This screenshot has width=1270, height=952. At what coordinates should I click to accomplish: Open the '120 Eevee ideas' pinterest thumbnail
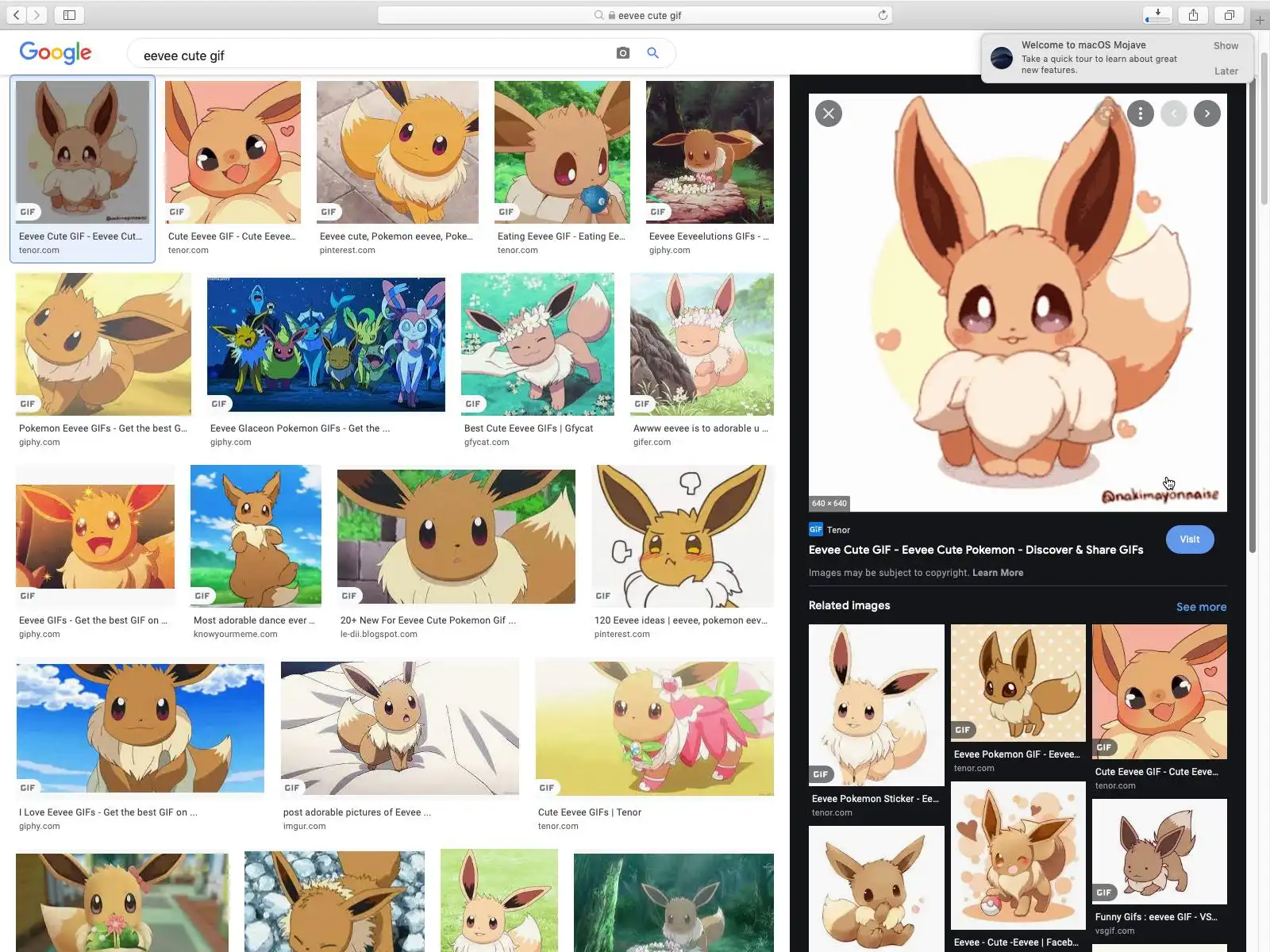coord(683,536)
